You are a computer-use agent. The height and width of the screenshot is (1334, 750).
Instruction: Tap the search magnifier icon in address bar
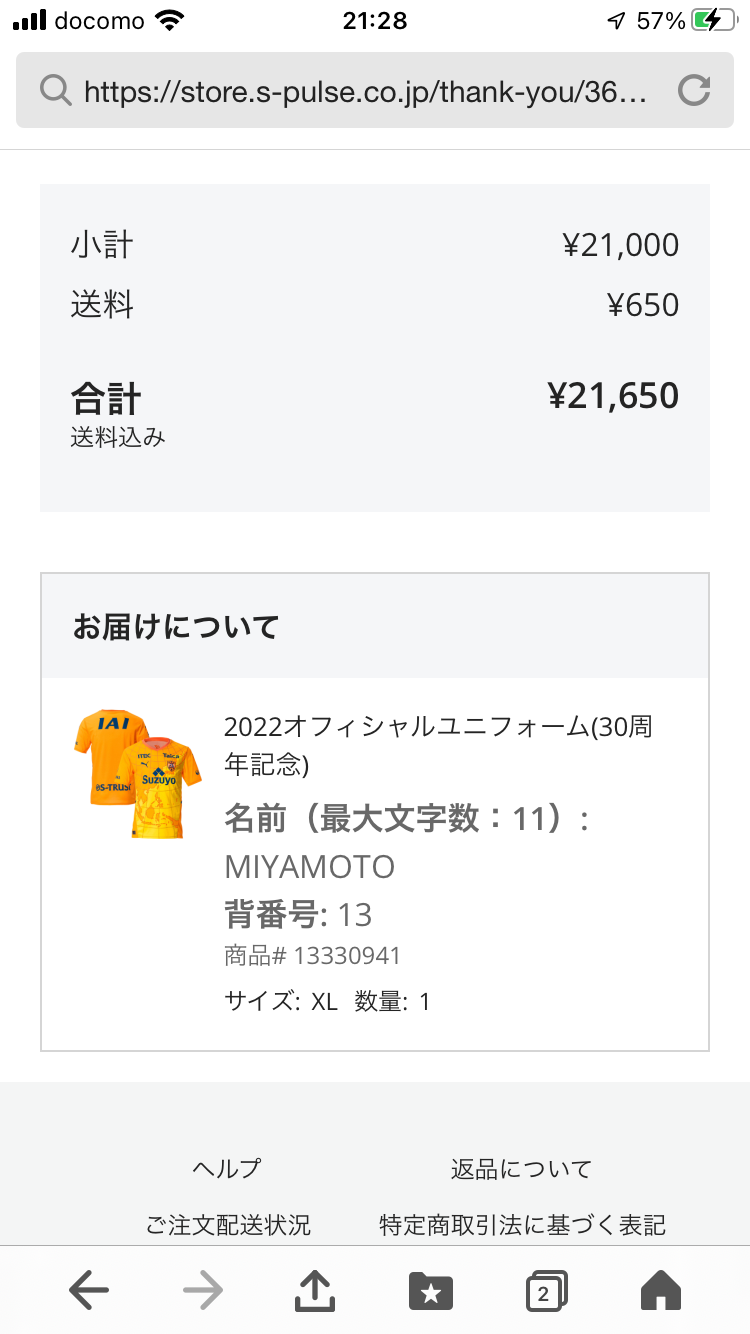[56, 91]
